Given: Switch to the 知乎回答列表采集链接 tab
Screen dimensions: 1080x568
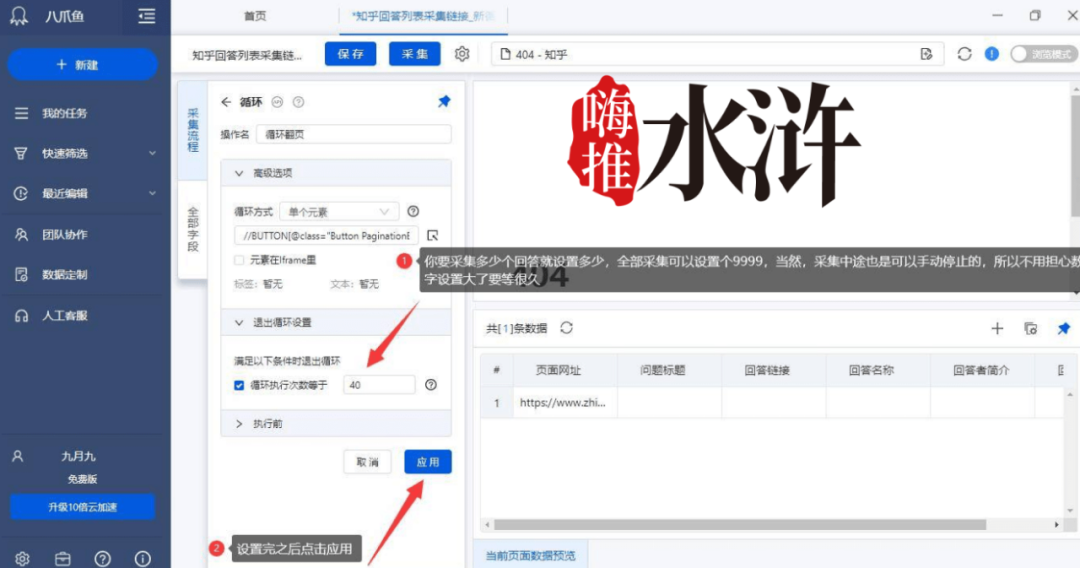Looking at the screenshot, I should (x=423, y=16).
